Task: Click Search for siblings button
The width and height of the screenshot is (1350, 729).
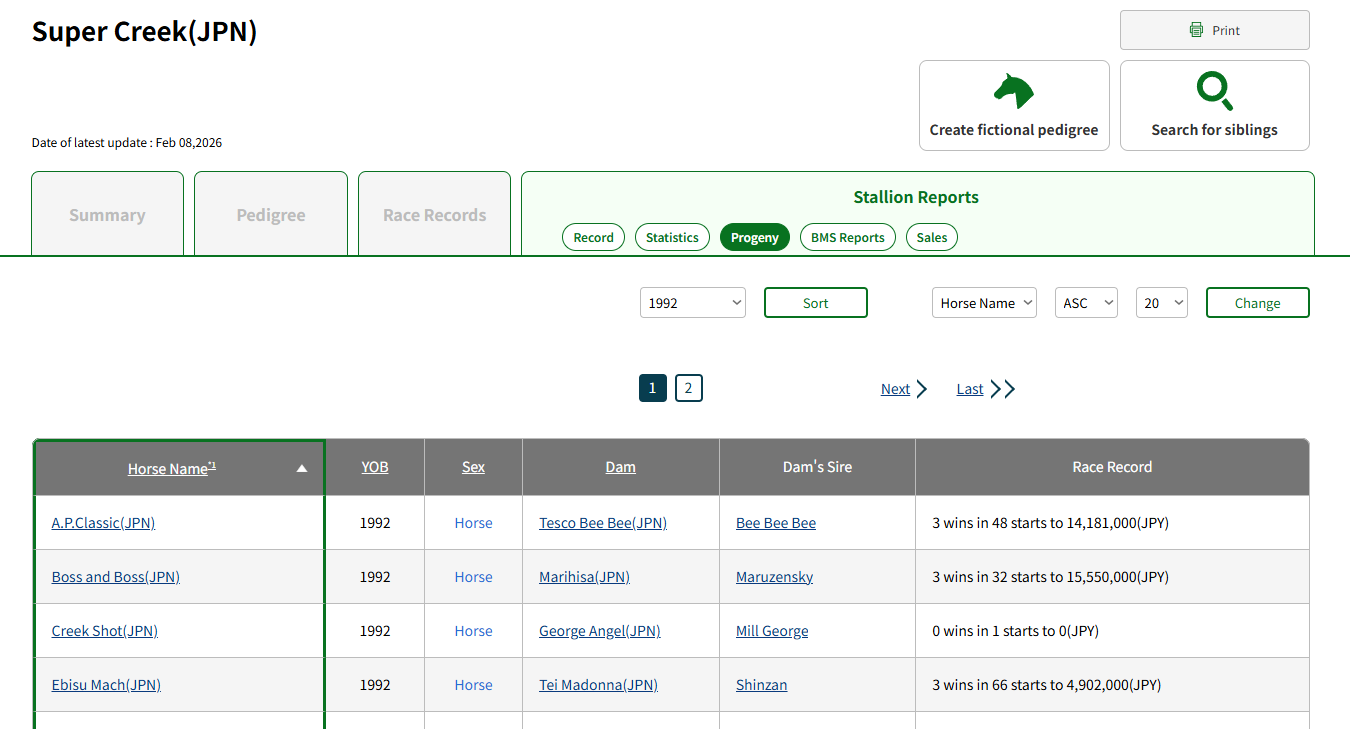Action: (1215, 105)
